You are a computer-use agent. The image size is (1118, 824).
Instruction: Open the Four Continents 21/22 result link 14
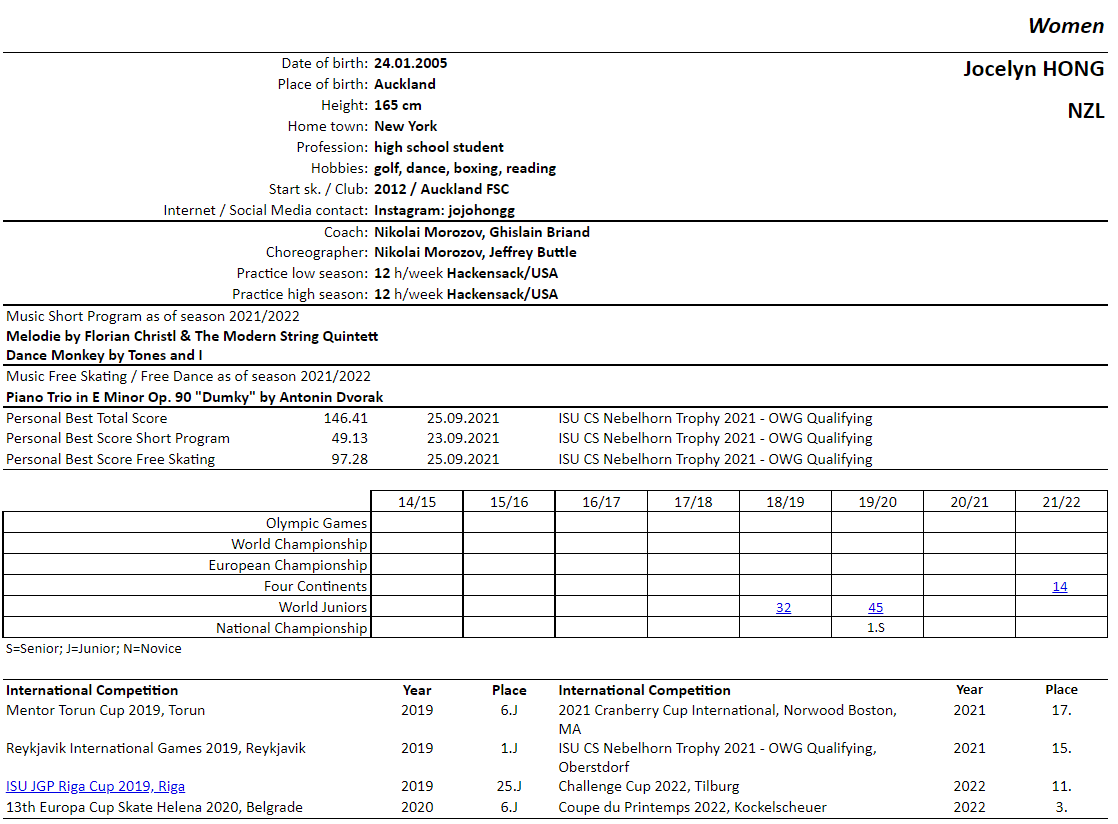click(x=1060, y=587)
